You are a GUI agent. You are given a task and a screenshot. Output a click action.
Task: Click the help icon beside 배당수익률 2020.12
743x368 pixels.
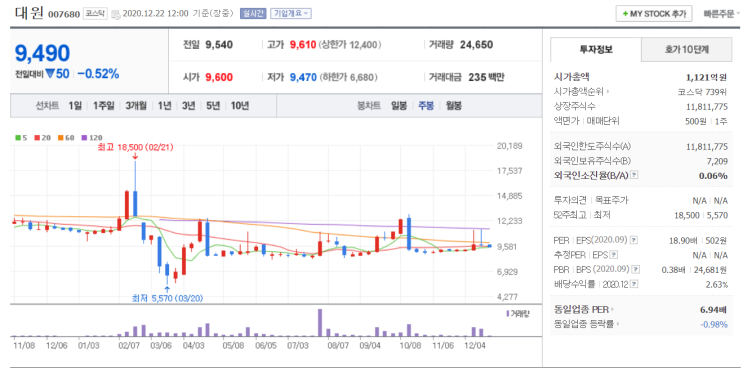[x=635, y=284]
